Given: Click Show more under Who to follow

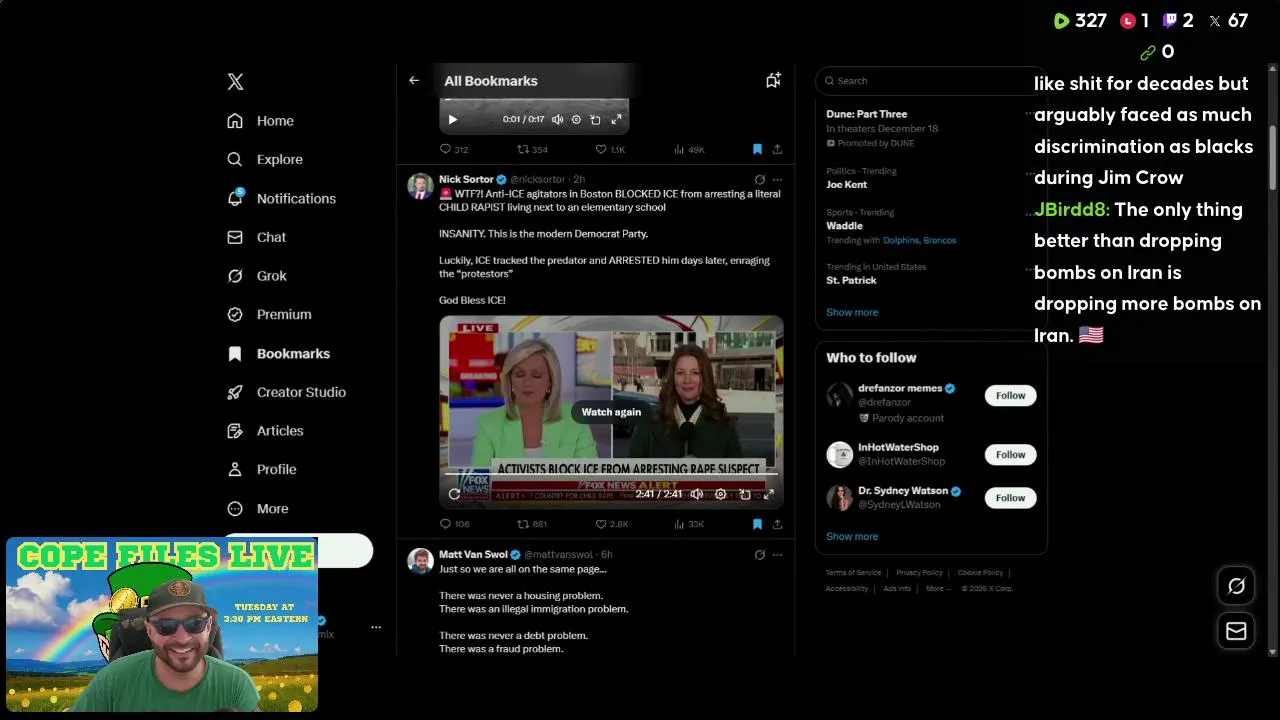Looking at the screenshot, I should point(852,536).
